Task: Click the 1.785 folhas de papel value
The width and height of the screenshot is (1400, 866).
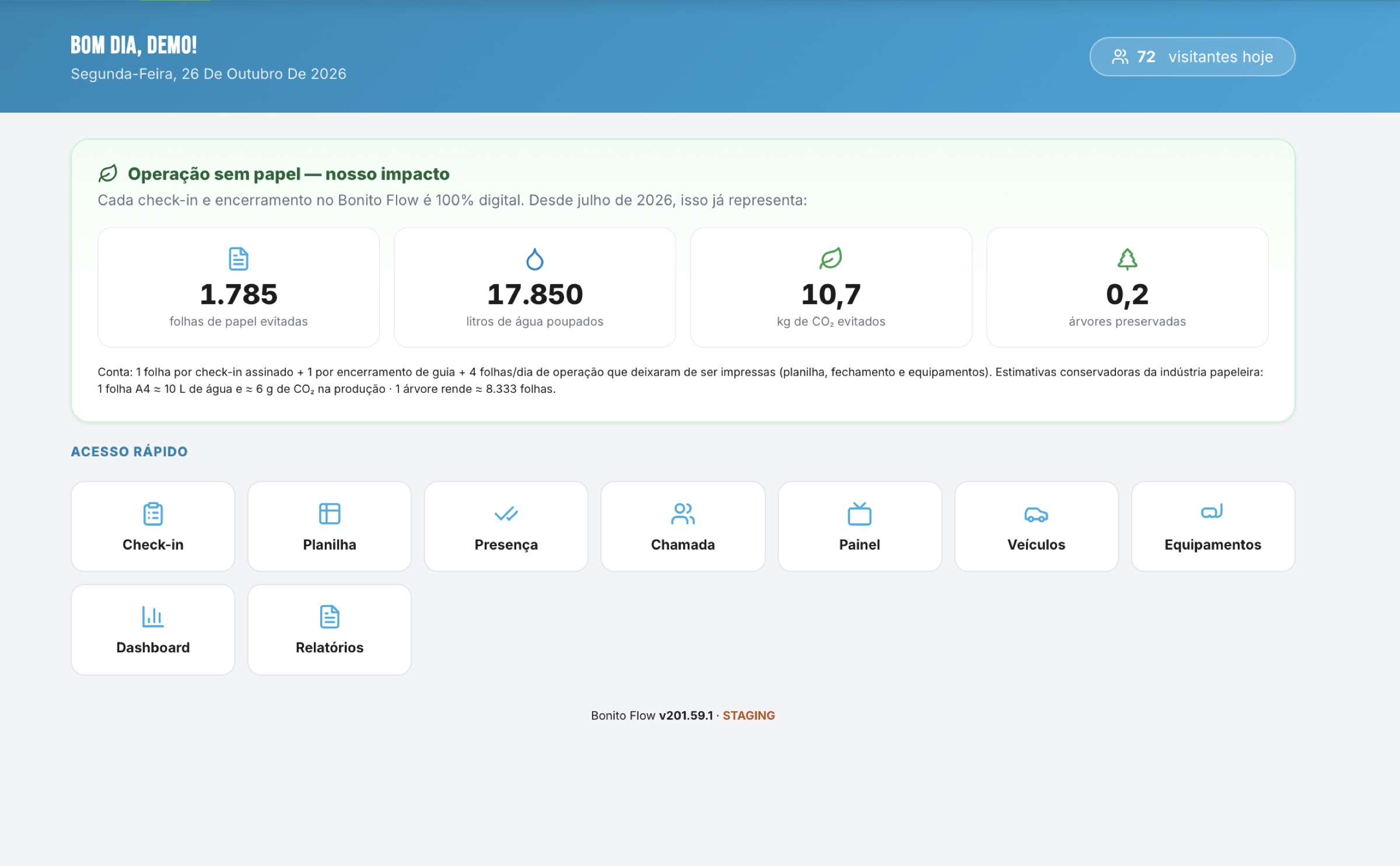Action: point(239,294)
